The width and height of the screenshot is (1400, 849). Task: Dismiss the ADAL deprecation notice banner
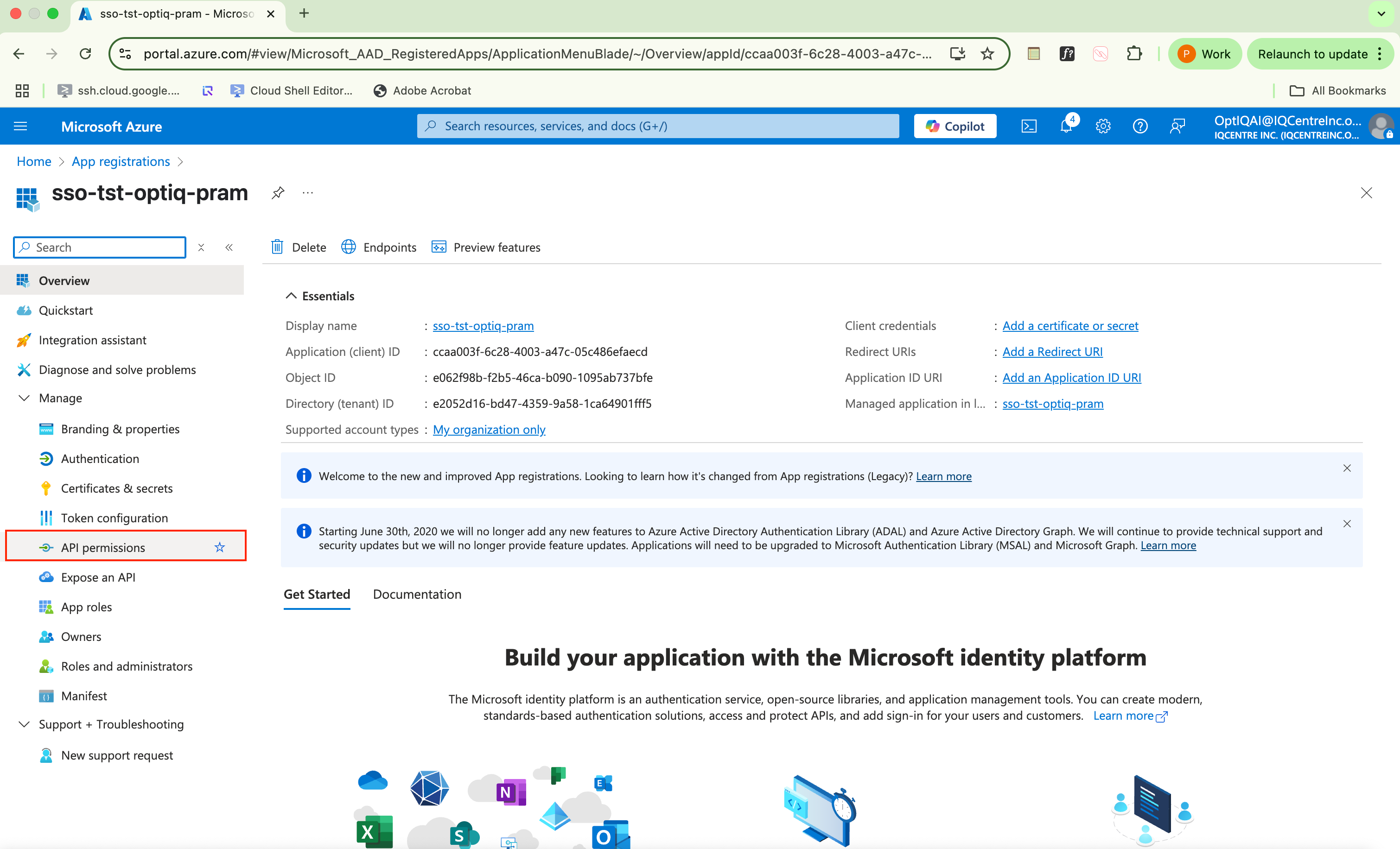[x=1347, y=524]
